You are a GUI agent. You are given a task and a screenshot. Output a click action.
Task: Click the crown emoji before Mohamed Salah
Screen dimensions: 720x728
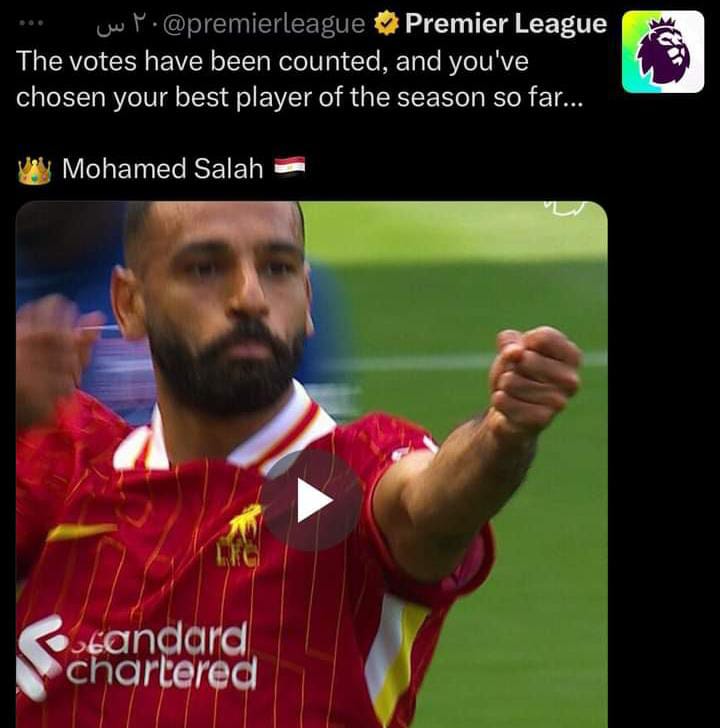34,170
